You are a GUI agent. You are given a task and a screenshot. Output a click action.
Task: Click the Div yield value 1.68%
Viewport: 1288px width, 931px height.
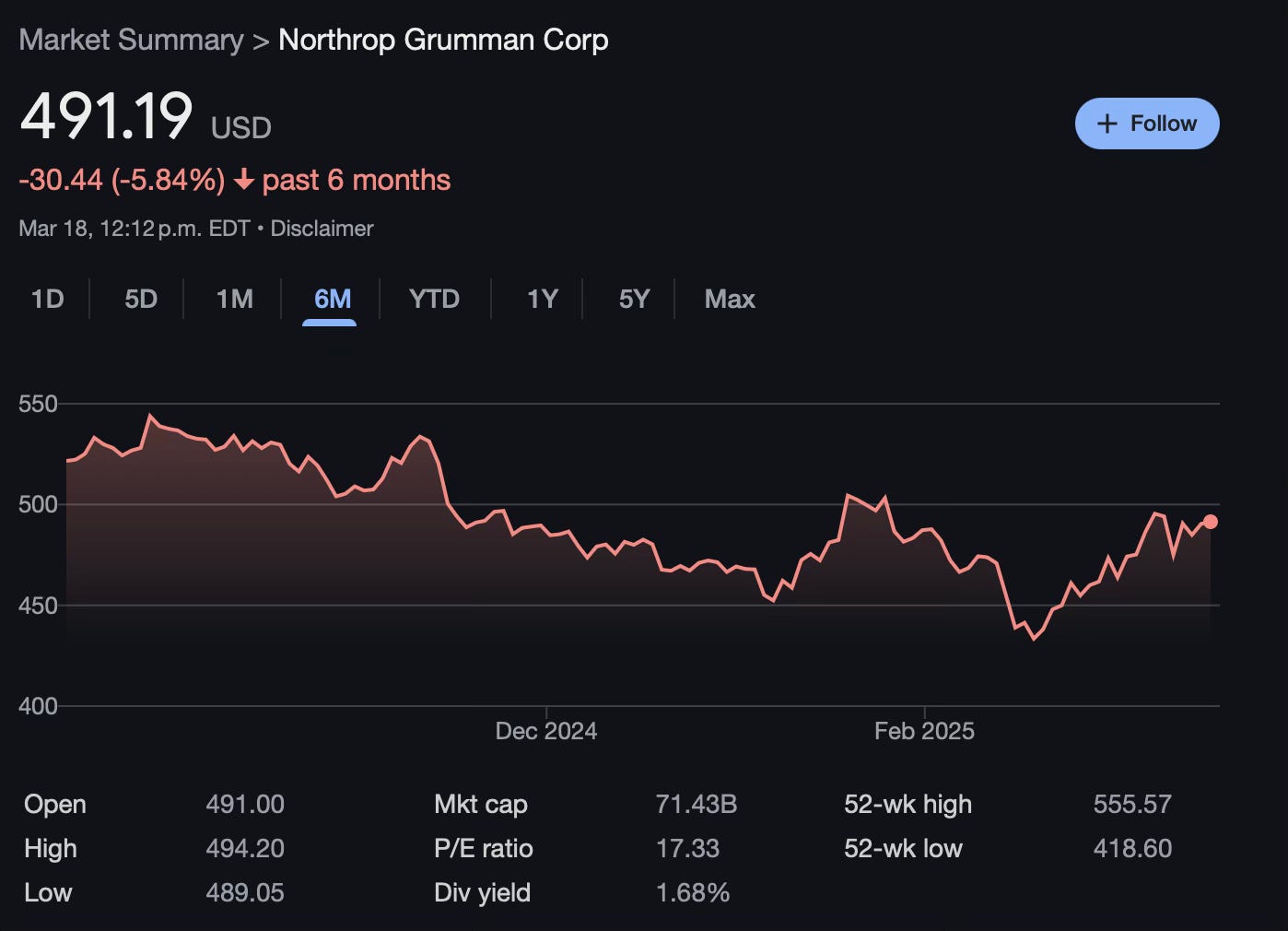[693, 892]
